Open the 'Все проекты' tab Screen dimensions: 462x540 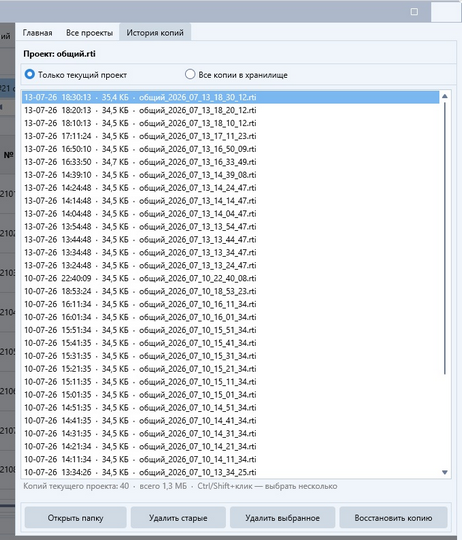pyautogui.click(x=90, y=33)
